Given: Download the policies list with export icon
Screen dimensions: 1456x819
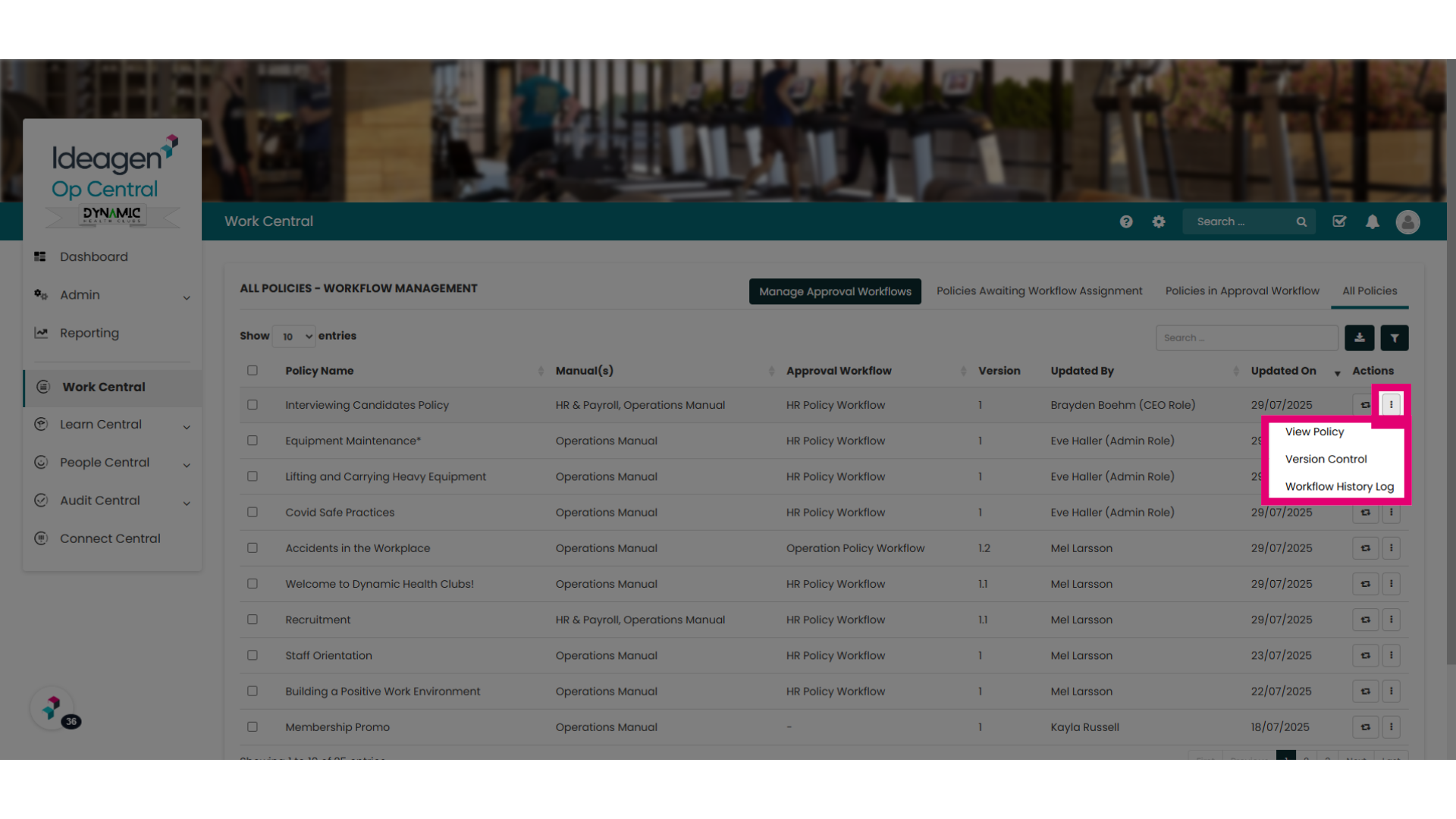Looking at the screenshot, I should pos(1360,337).
